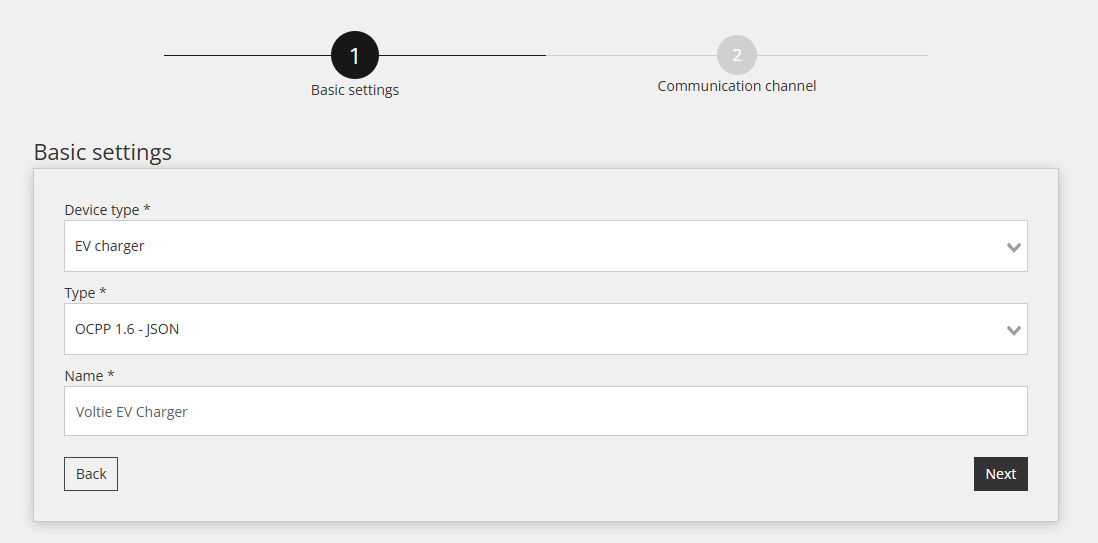The width and height of the screenshot is (1098, 543).
Task: Click the EV charger selected value text
Action: tap(109, 246)
